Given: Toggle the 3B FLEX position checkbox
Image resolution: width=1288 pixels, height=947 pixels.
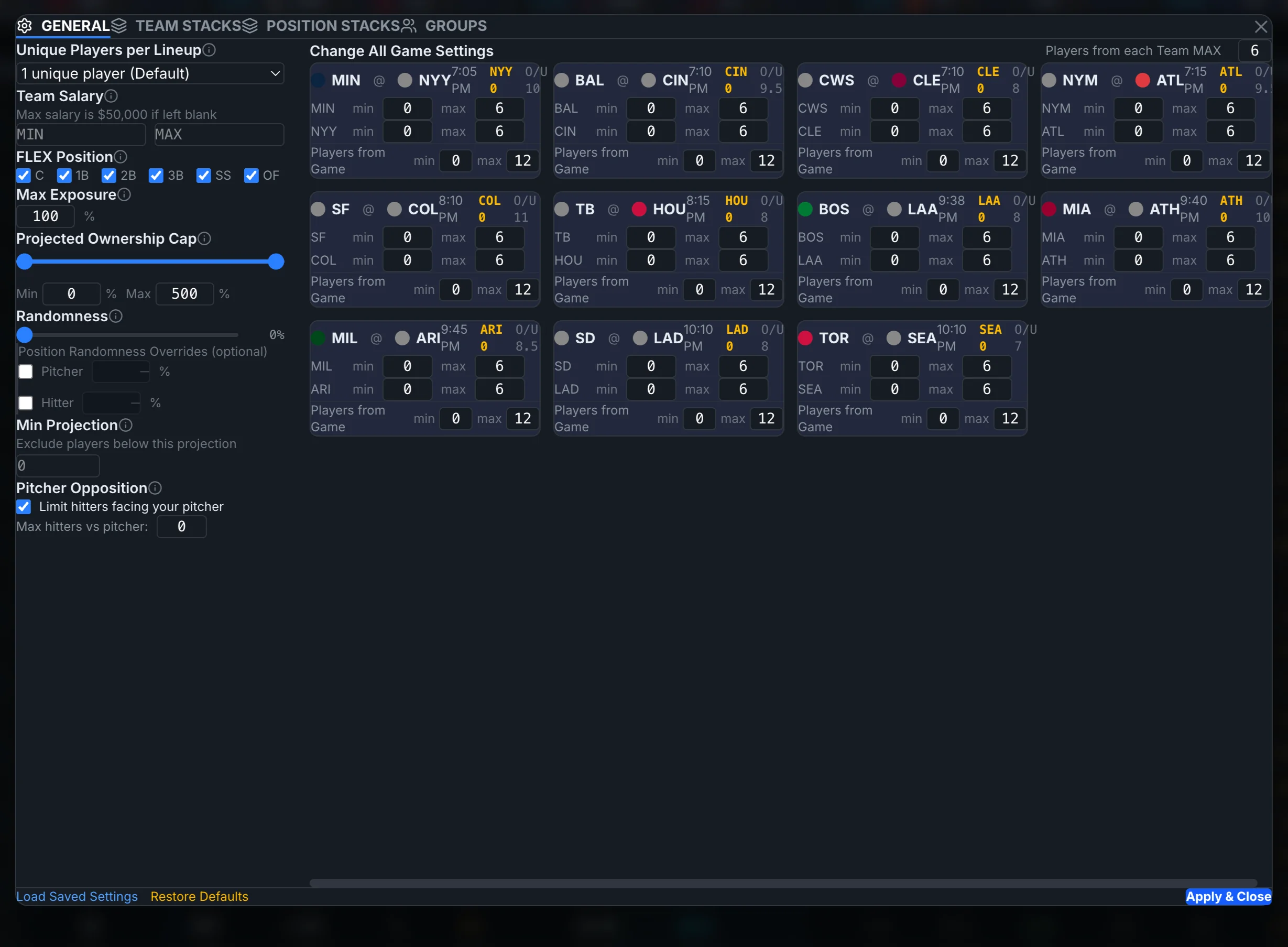Looking at the screenshot, I should 156,176.
